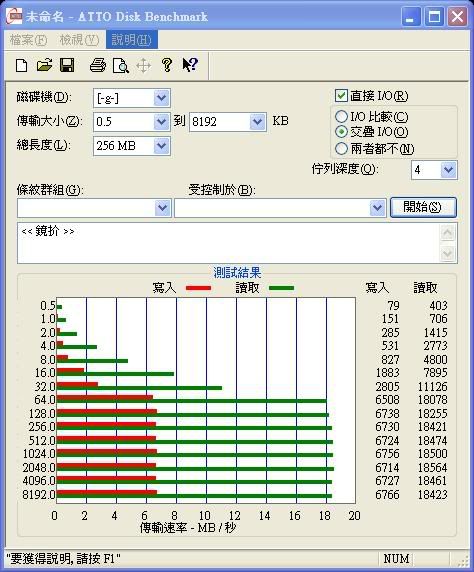Toggle the 直接 I/O checkbox
Viewport: 474px width, 572px height.
click(x=341, y=96)
